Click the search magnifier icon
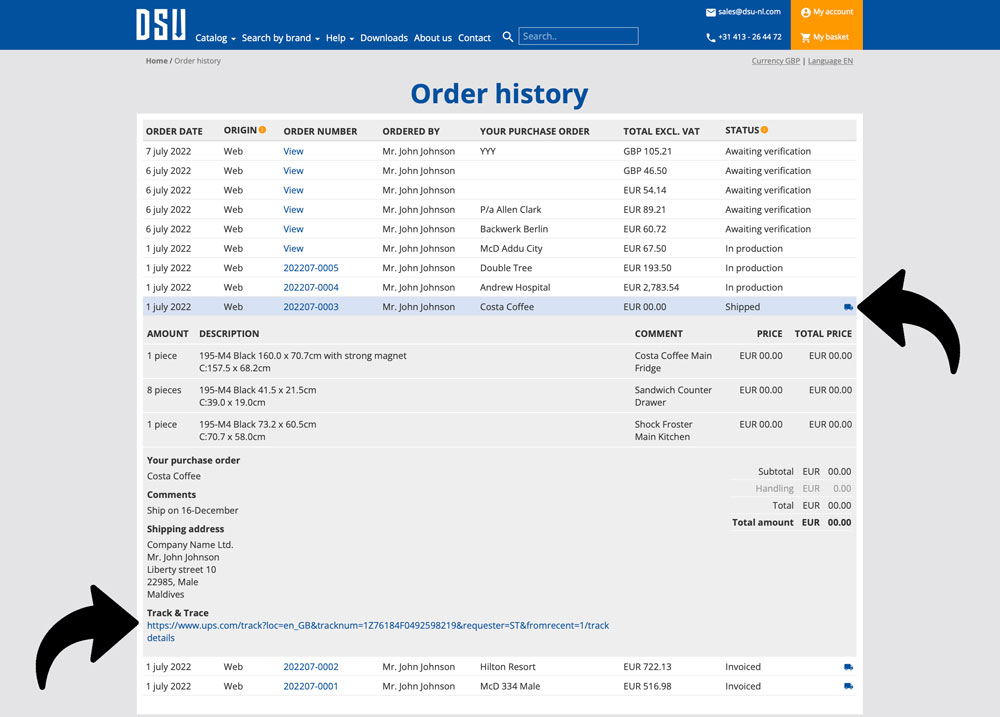Viewport: 1000px width, 717px height. 508,37
